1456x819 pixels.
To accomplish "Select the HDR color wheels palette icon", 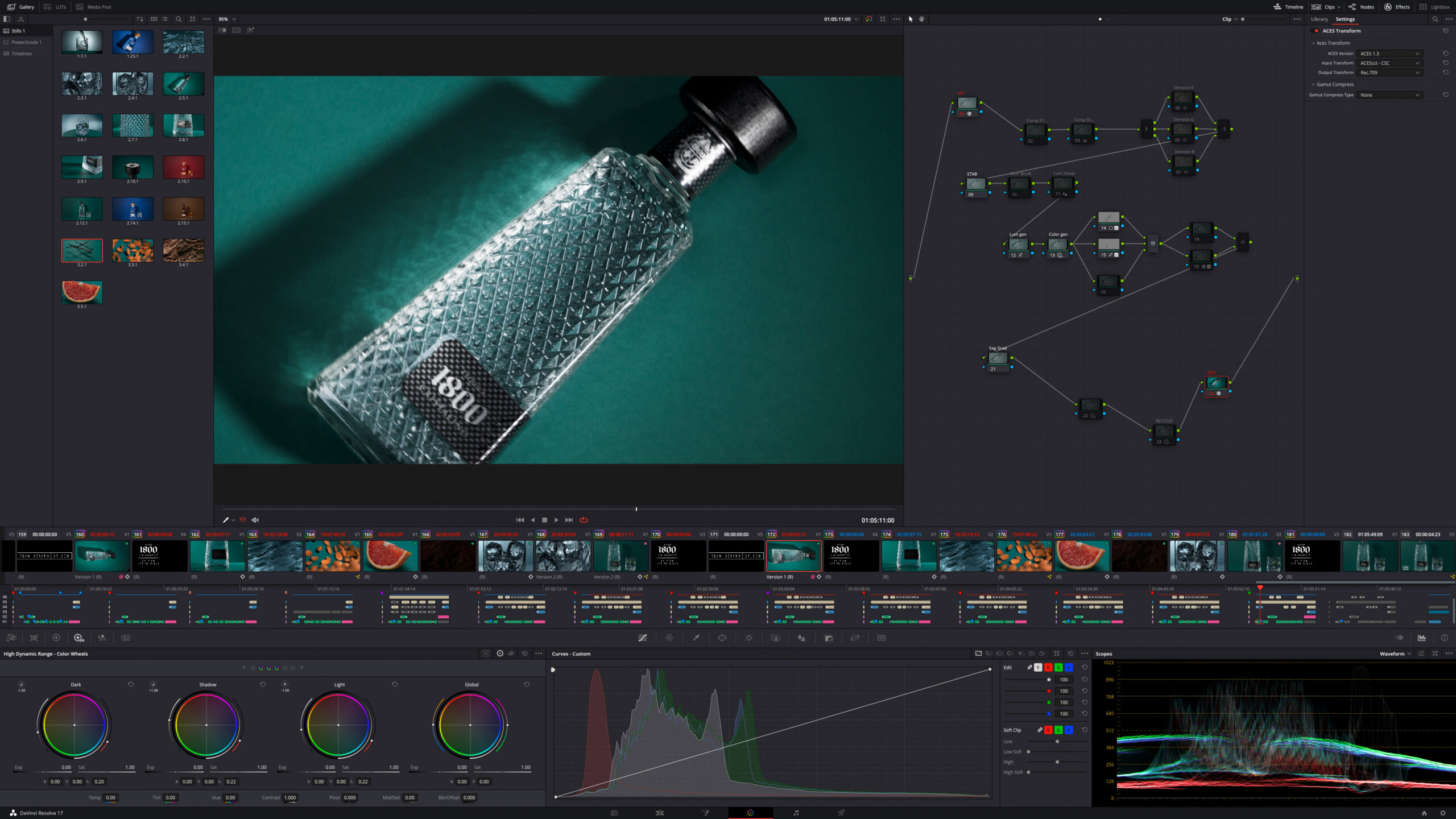I will pos(79,638).
